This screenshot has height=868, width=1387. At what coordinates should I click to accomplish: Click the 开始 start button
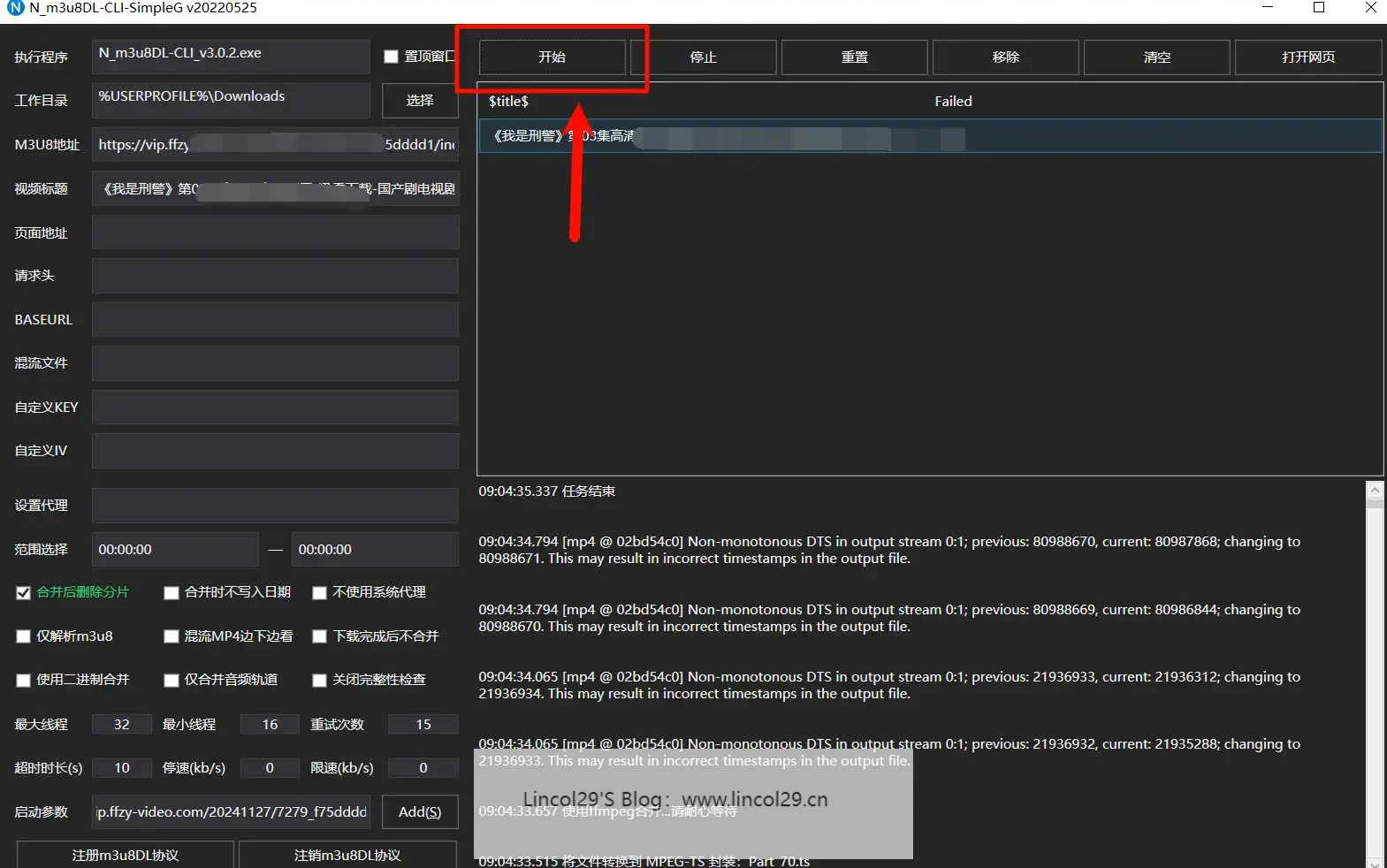pos(552,57)
